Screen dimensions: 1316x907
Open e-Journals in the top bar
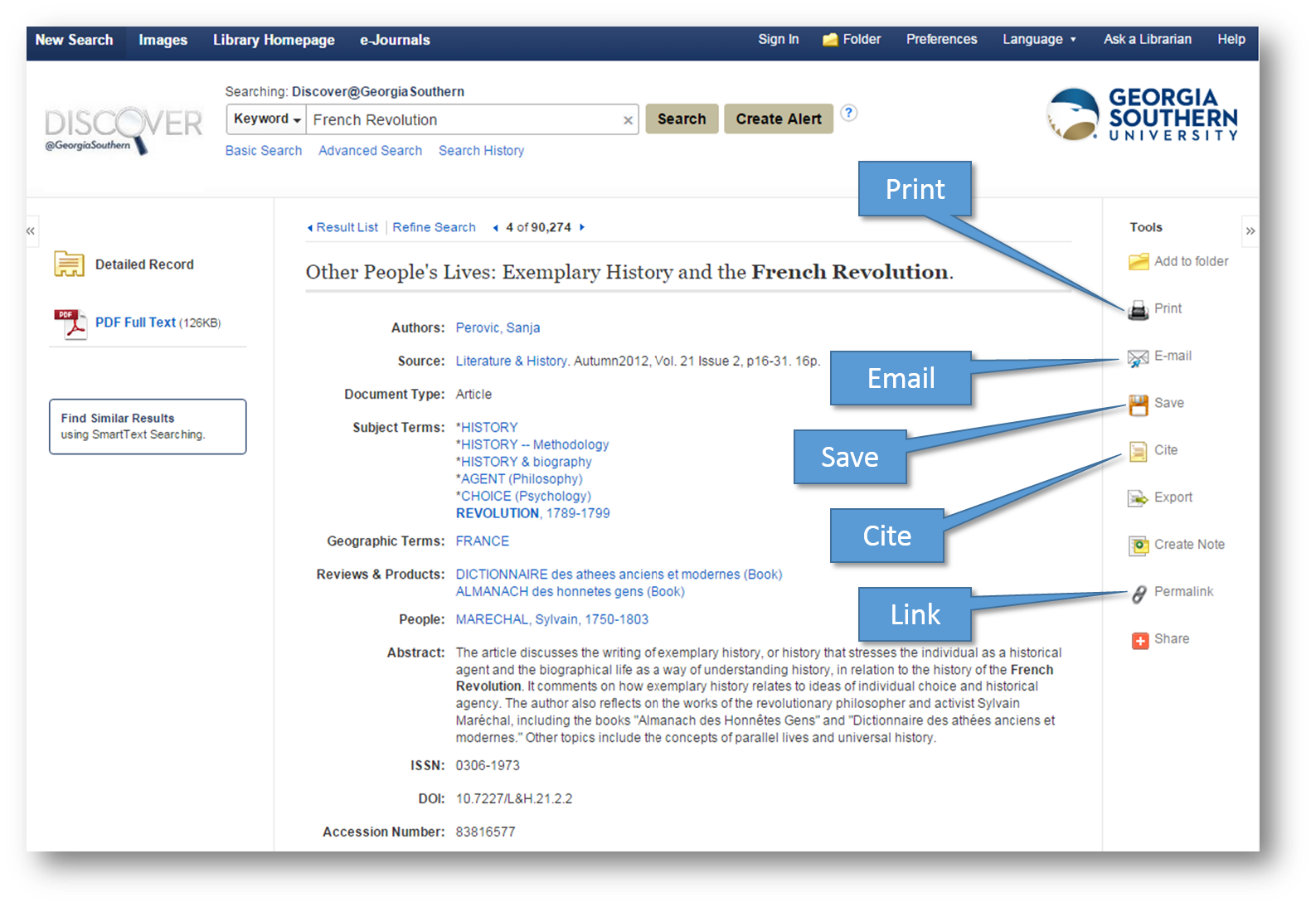(x=395, y=40)
